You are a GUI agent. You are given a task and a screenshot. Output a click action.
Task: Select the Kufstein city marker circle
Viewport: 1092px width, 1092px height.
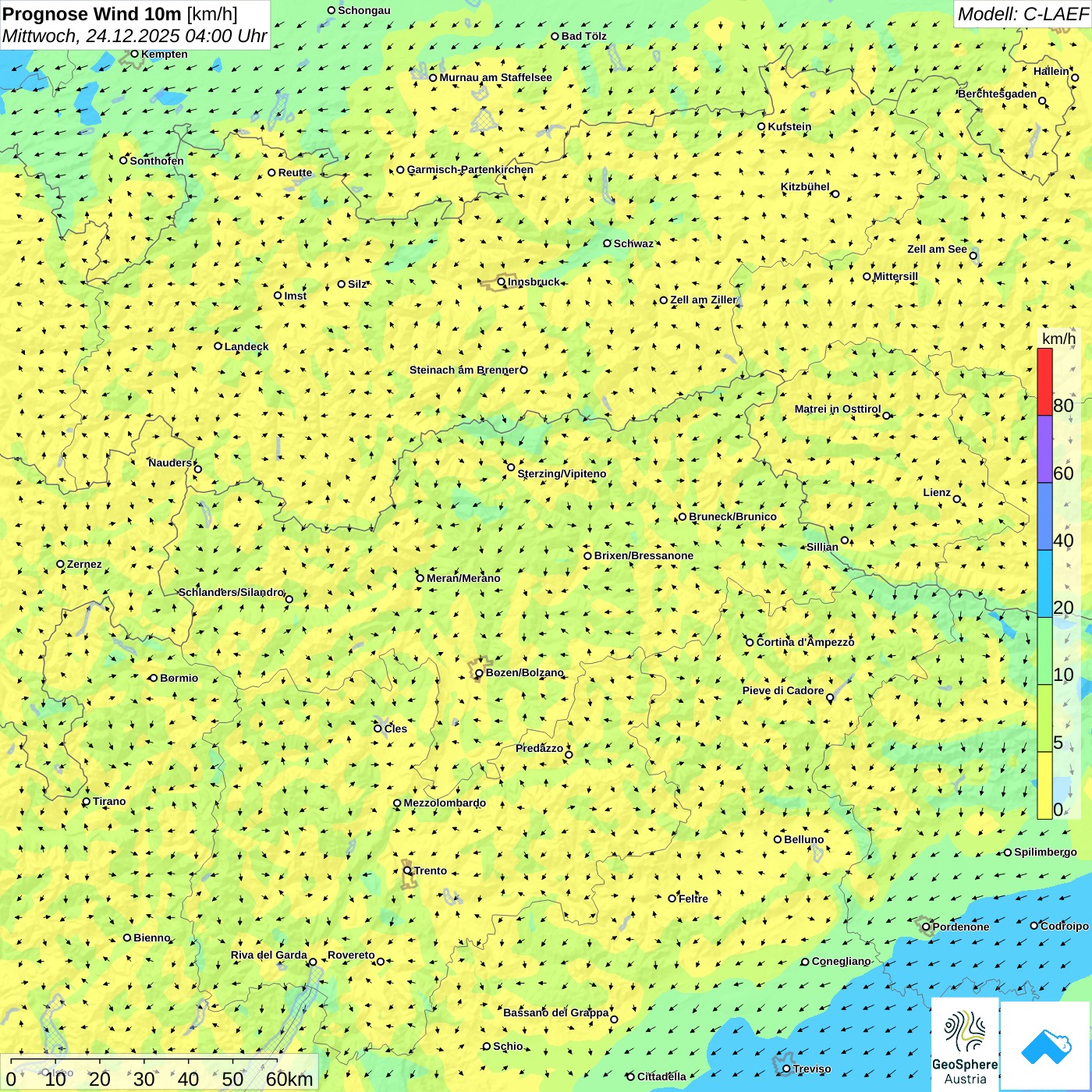coord(762,126)
